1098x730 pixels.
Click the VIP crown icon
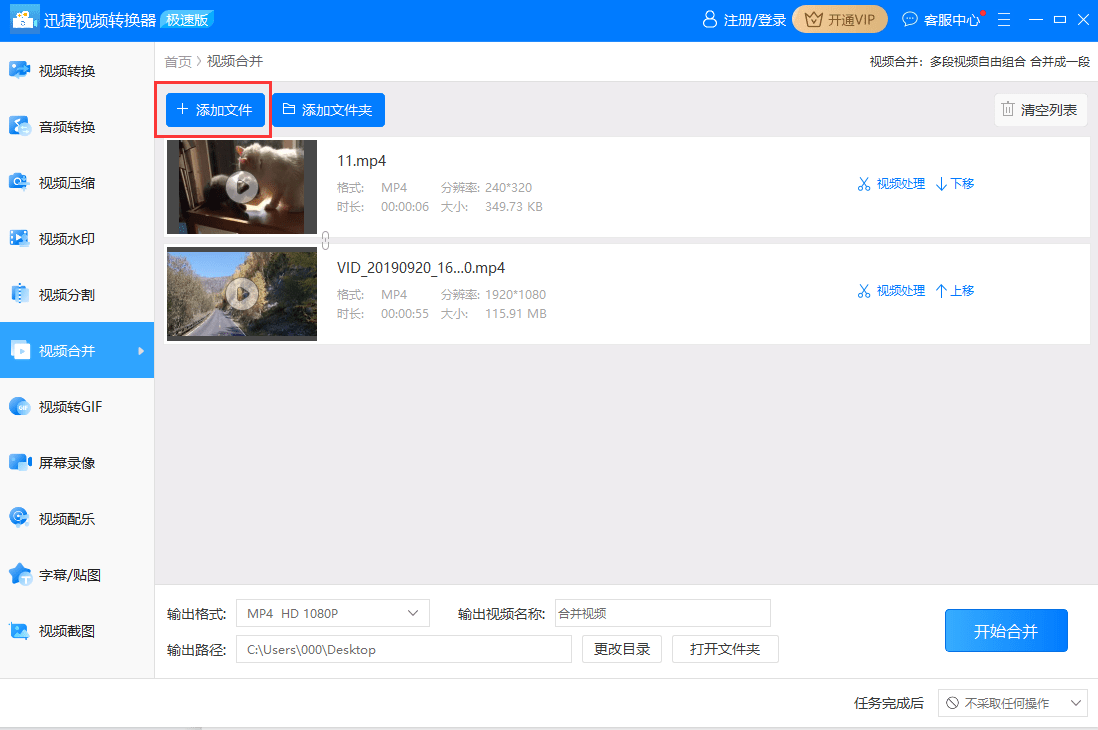coord(813,20)
